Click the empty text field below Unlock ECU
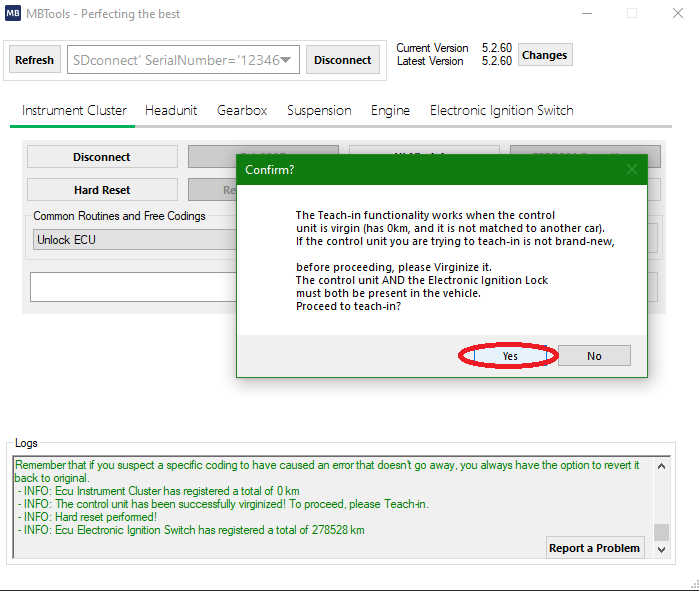 tap(130, 287)
